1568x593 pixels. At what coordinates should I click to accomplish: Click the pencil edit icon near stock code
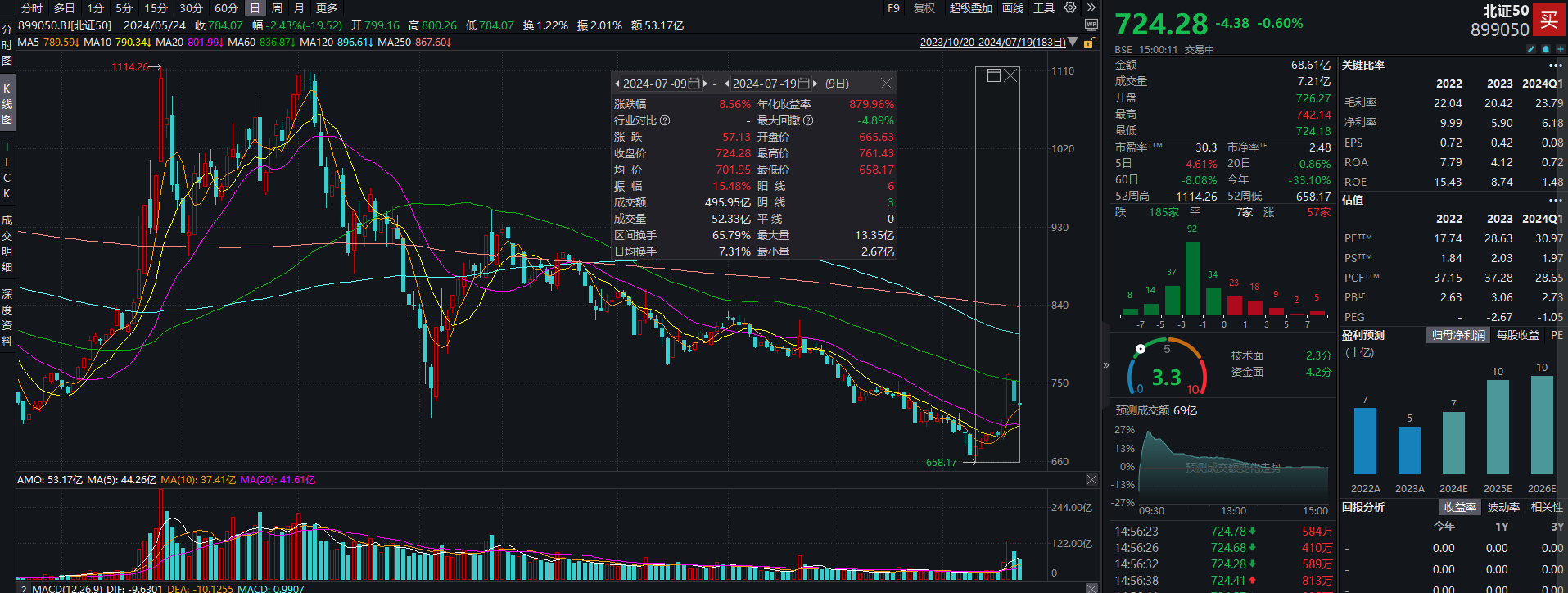pos(1530,49)
